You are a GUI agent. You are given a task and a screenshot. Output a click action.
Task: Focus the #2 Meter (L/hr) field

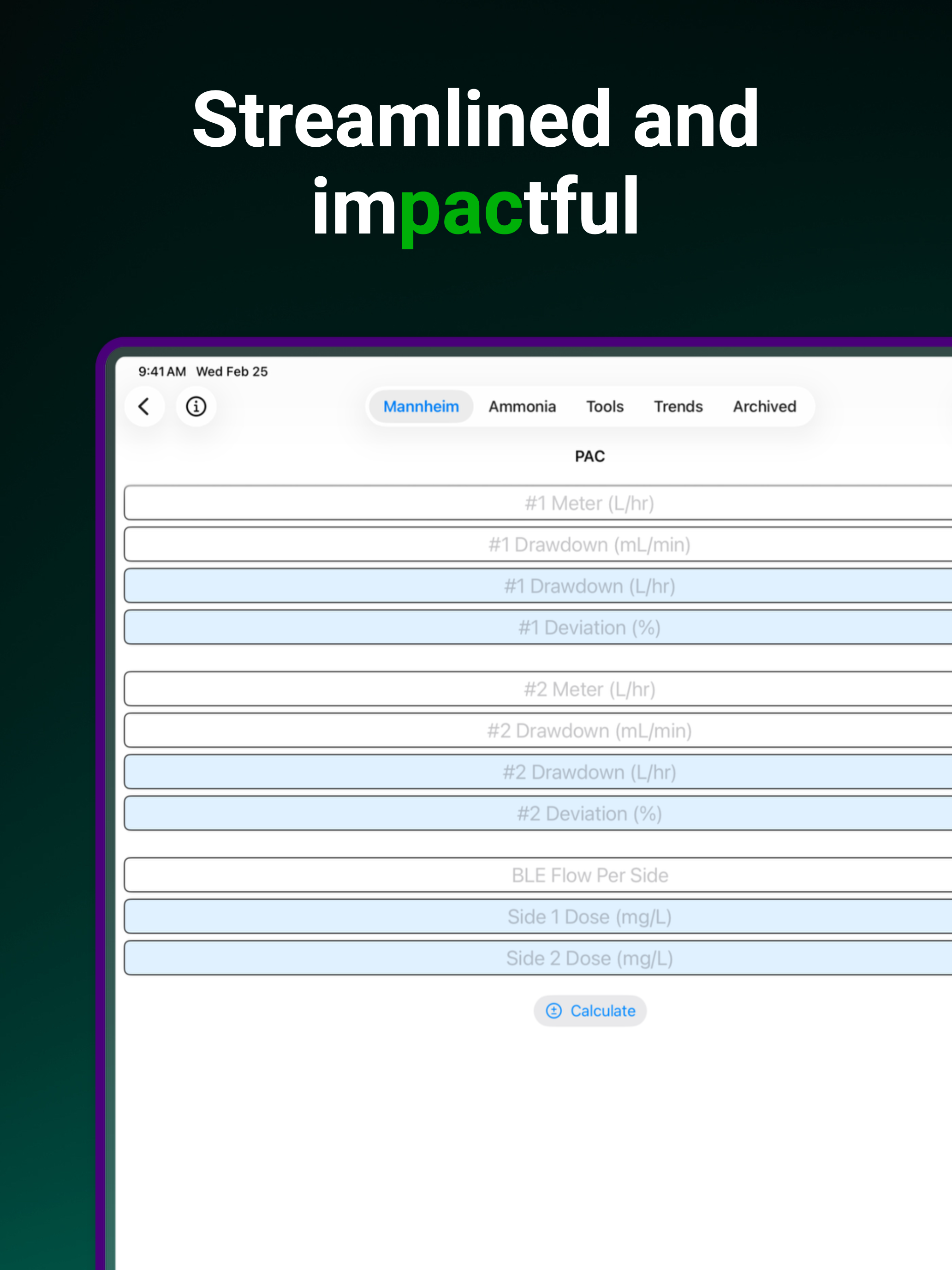click(x=538, y=689)
